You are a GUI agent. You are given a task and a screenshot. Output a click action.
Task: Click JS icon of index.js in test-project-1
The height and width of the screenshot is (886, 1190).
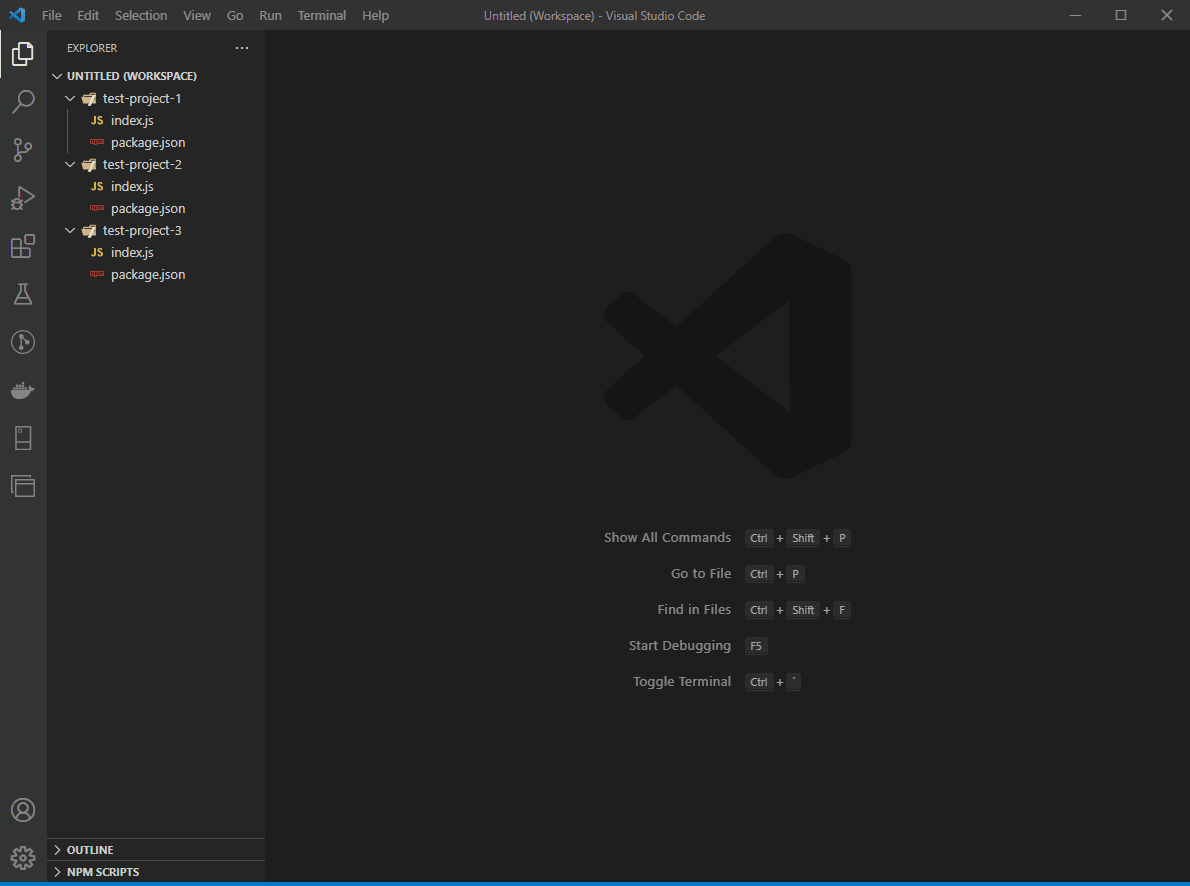point(97,121)
